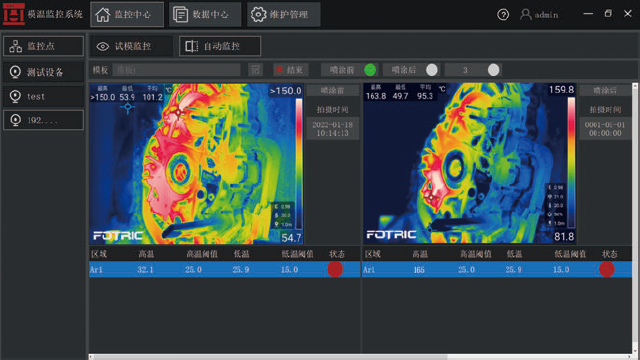The image size is (640, 360).
Task: Open 试模监控 eye view
Action: pos(131,46)
